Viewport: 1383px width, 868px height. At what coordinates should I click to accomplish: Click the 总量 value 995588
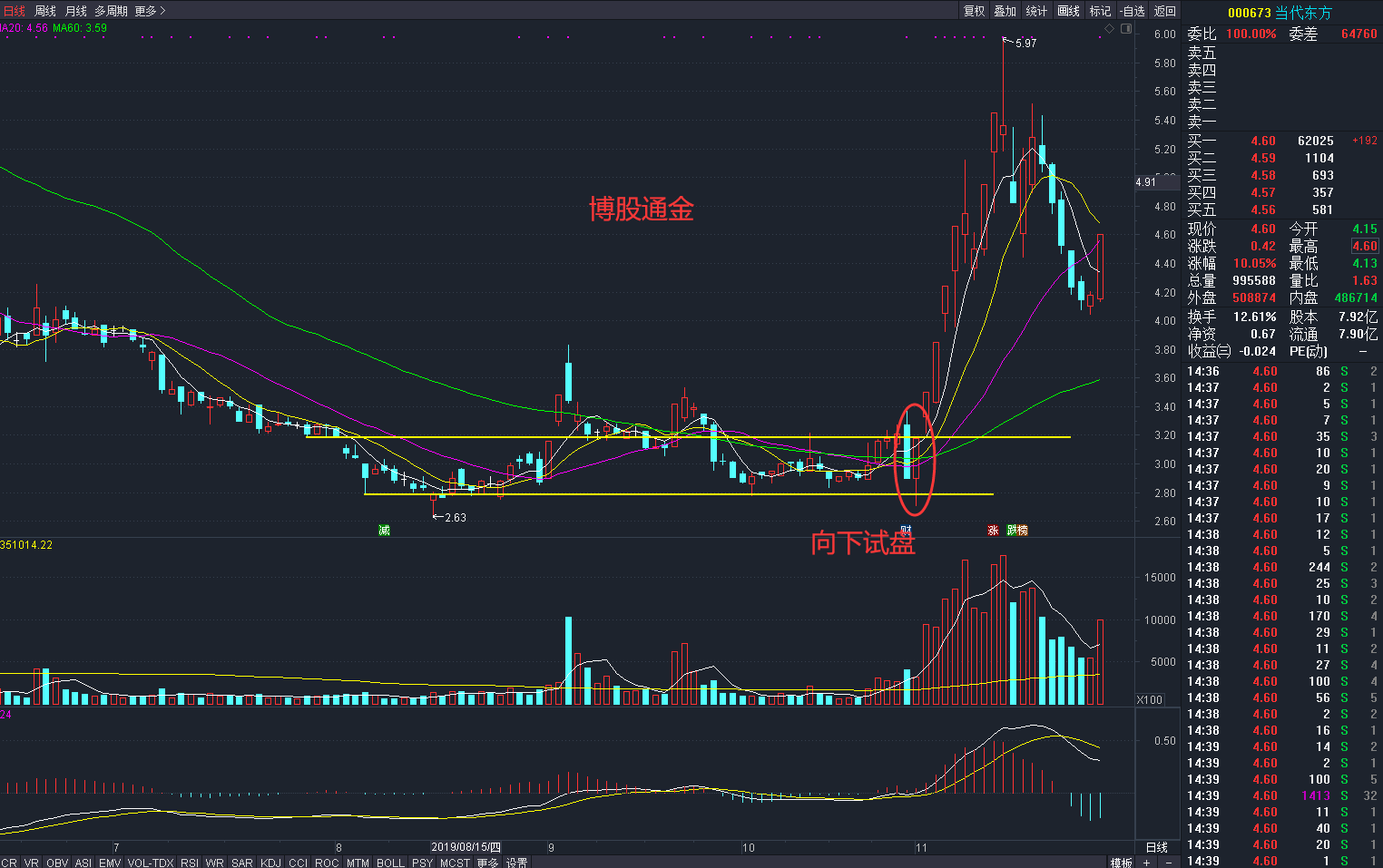tap(1254, 280)
